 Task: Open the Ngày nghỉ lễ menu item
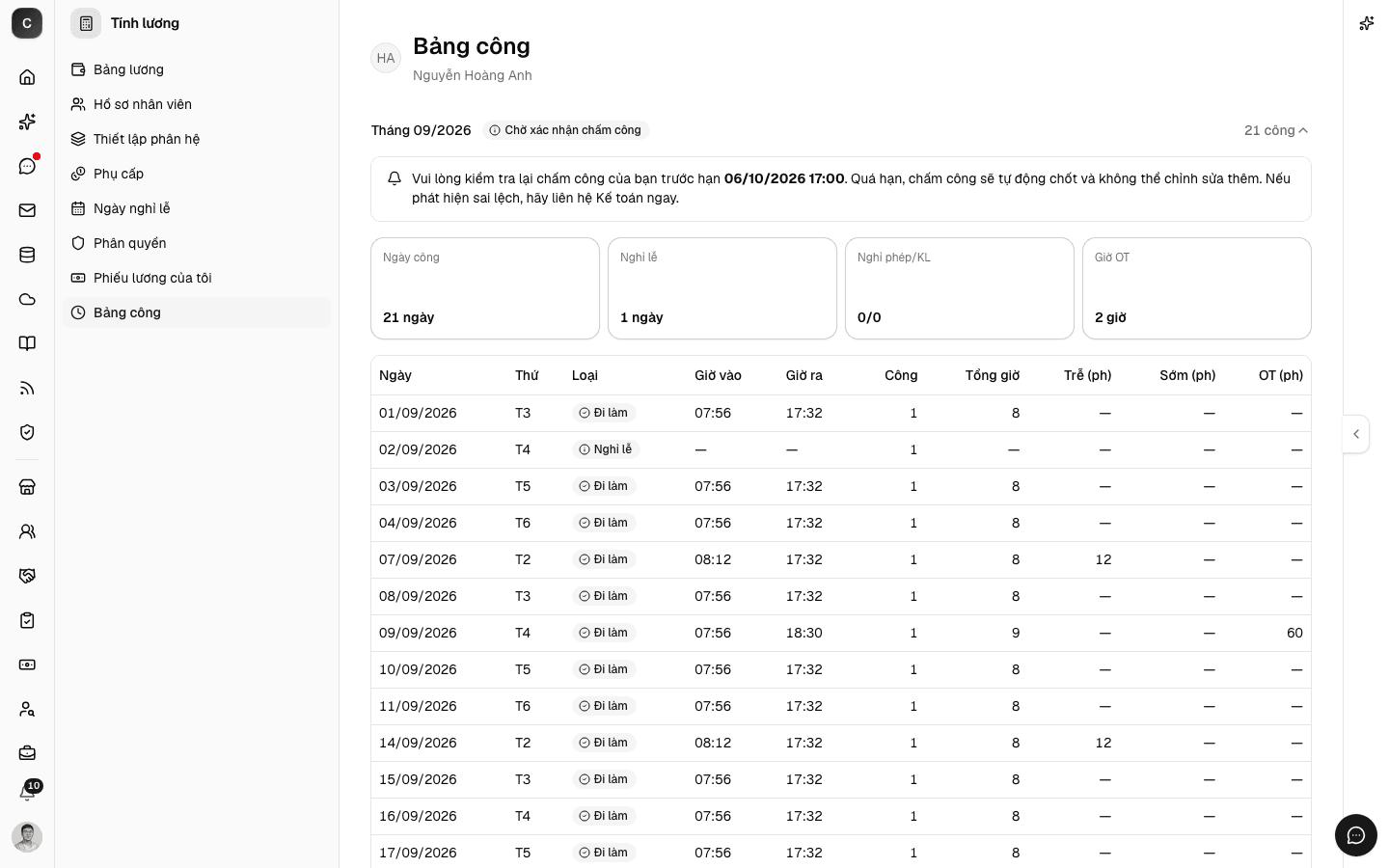click(197, 208)
